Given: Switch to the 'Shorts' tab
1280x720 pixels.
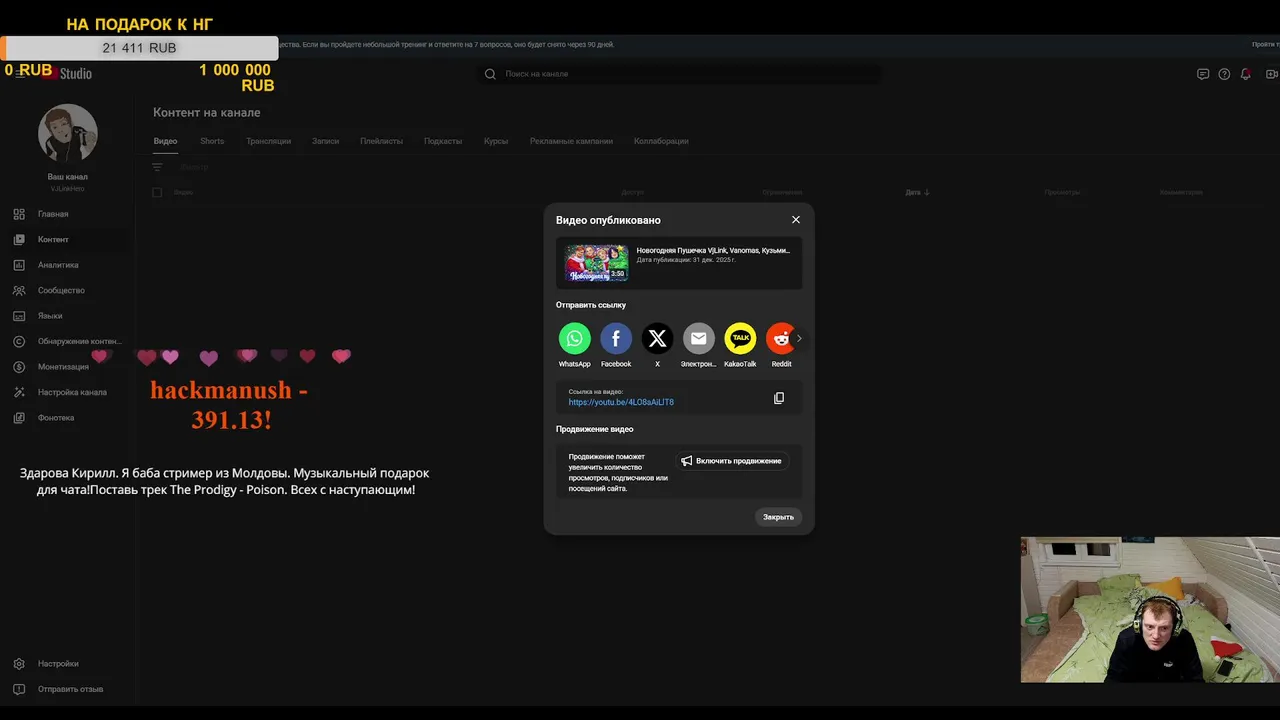Looking at the screenshot, I should [212, 141].
